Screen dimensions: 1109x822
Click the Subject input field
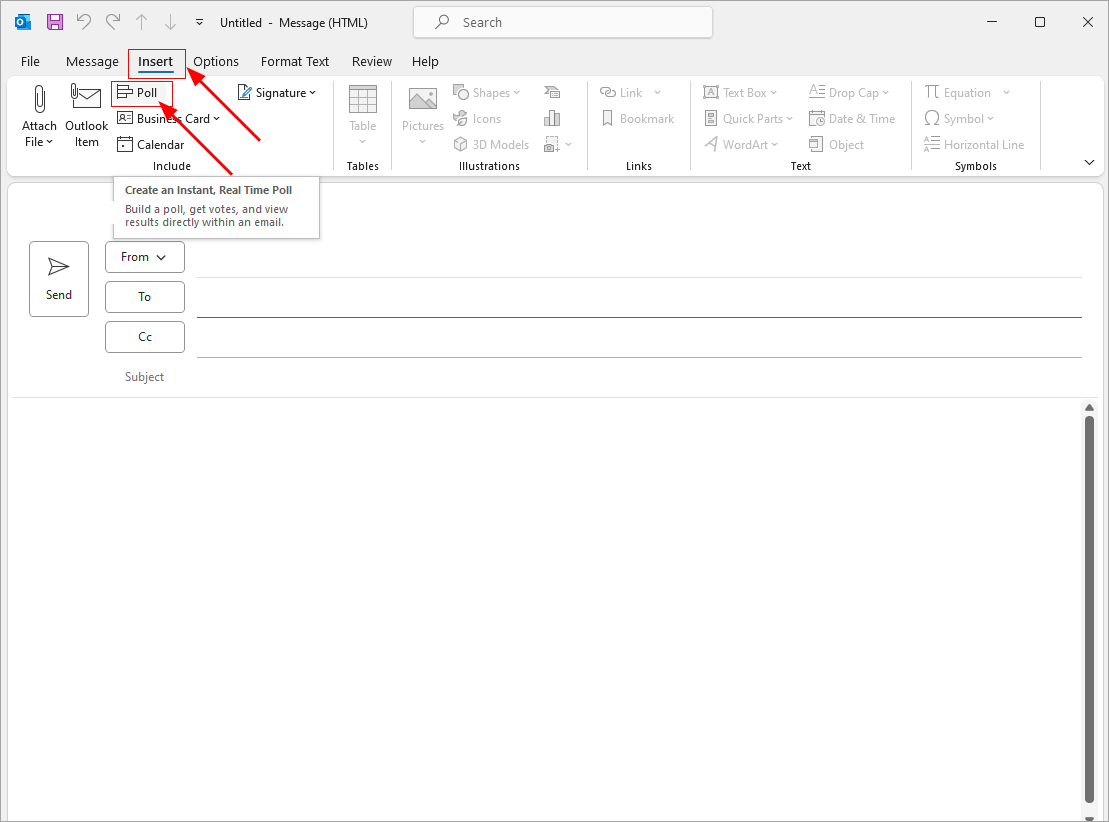(x=640, y=377)
